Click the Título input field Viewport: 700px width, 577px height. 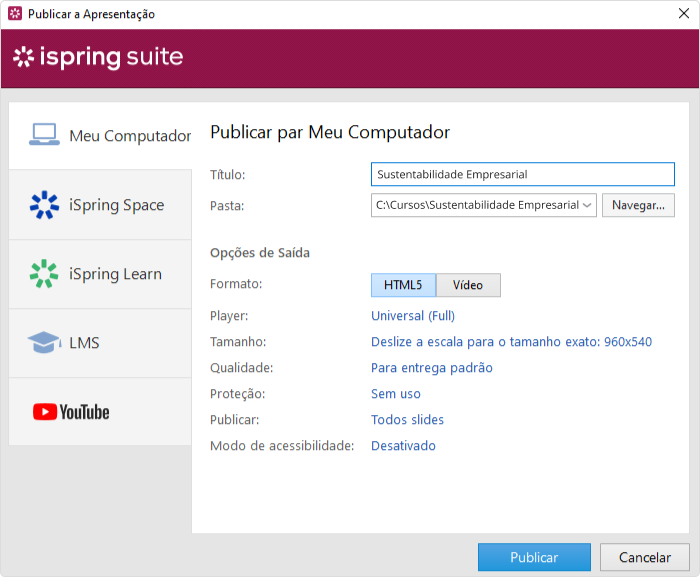tap(523, 174)
